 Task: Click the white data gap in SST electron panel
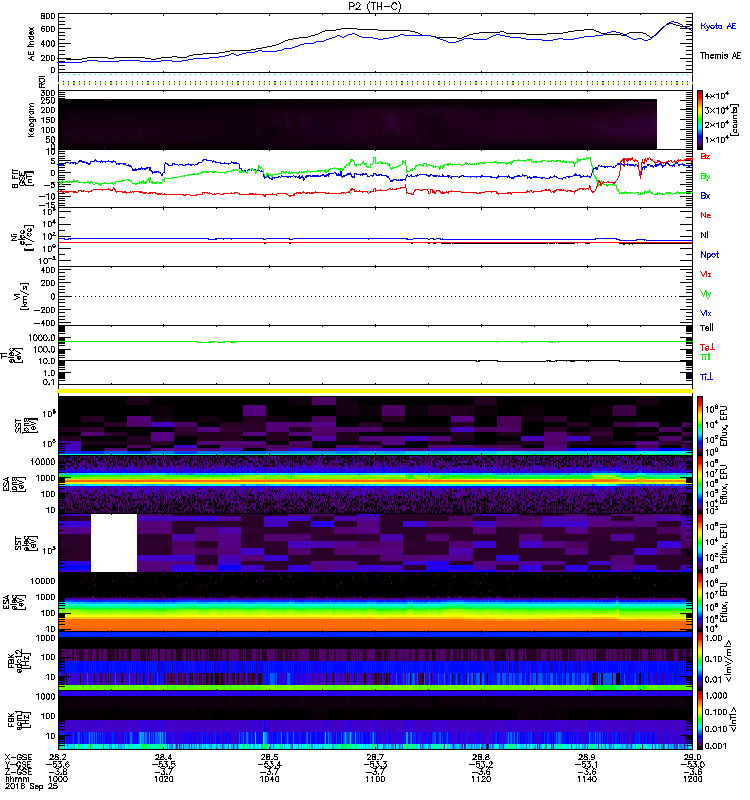click(114, 543)
